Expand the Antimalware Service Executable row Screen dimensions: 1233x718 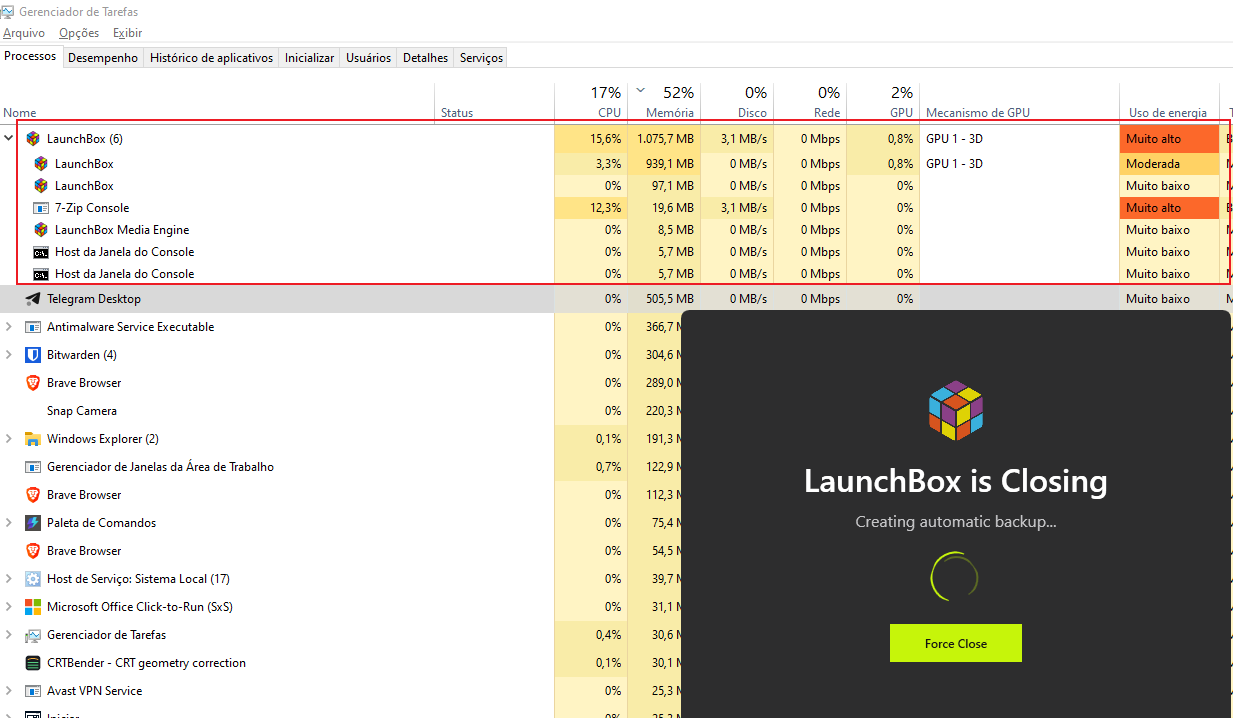9,327
